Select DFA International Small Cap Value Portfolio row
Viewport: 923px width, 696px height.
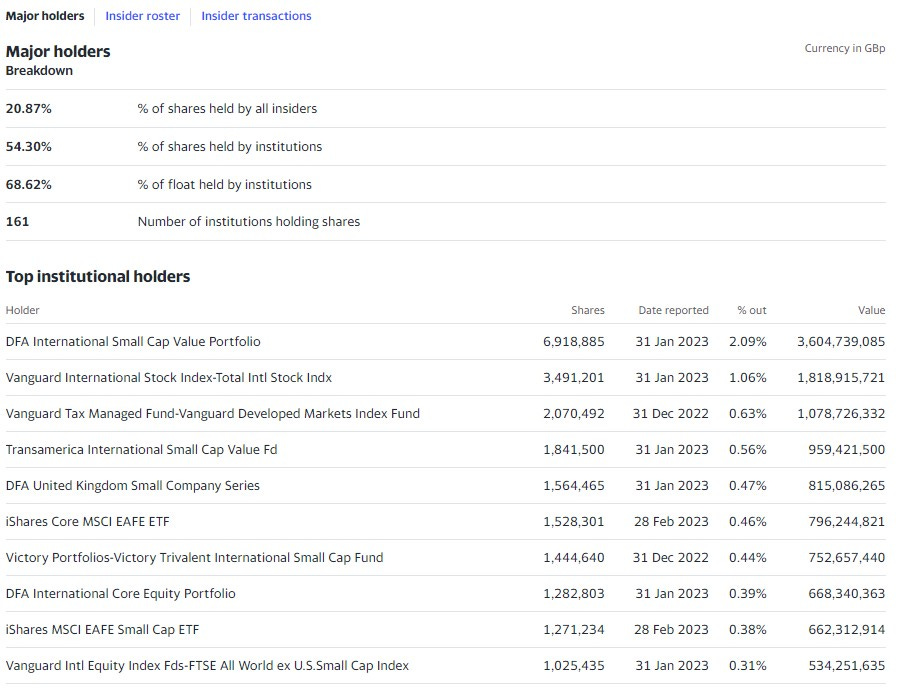point(446,342)
